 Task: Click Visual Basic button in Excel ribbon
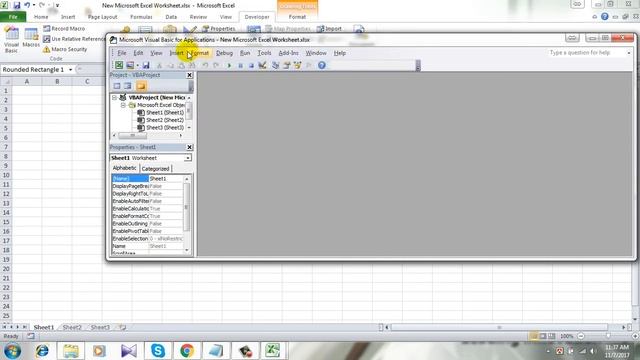(11, 40)
